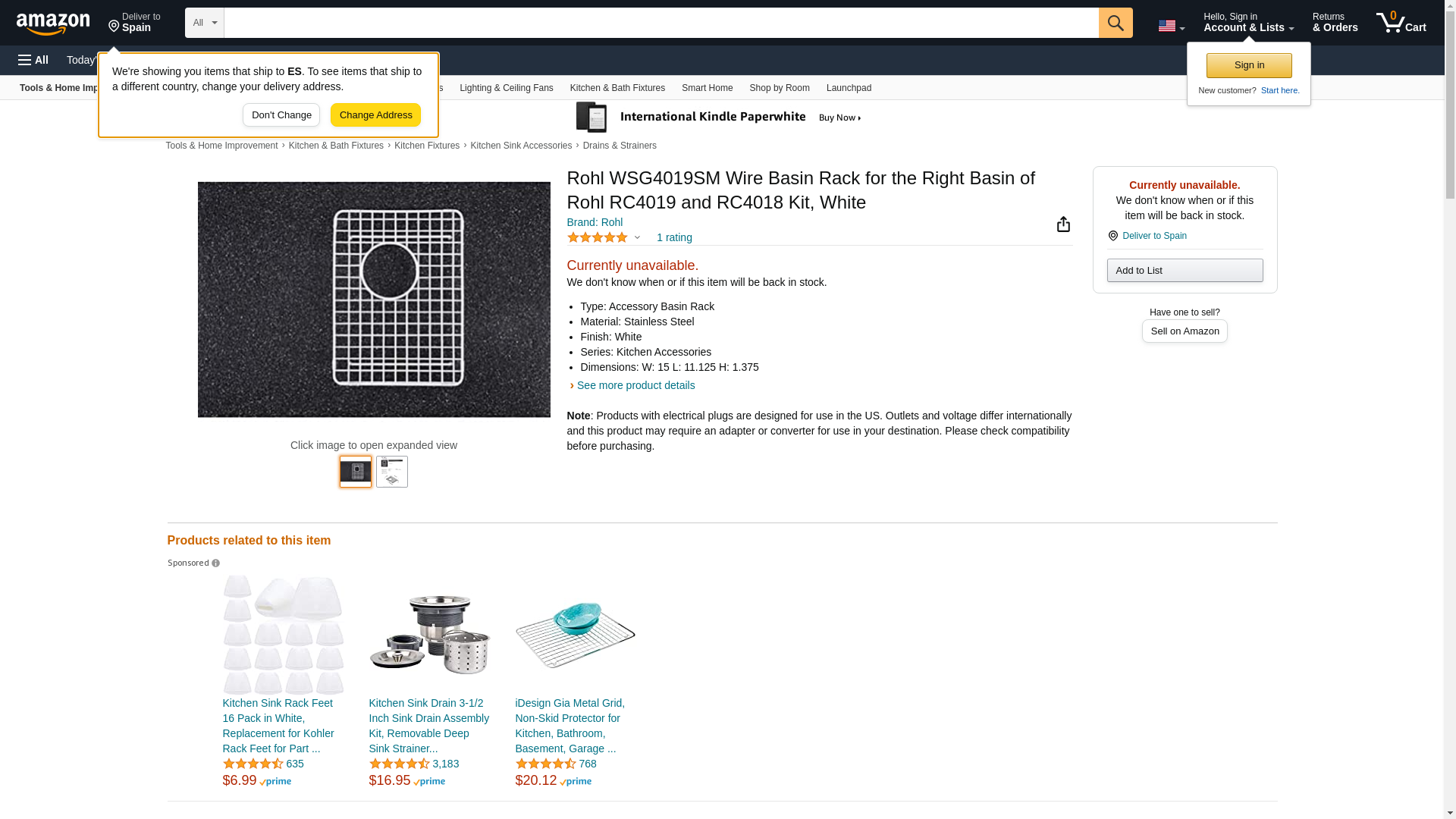Click the magnifying glass search button
Screen dimensions: 1456x819
coord(1115,23)
